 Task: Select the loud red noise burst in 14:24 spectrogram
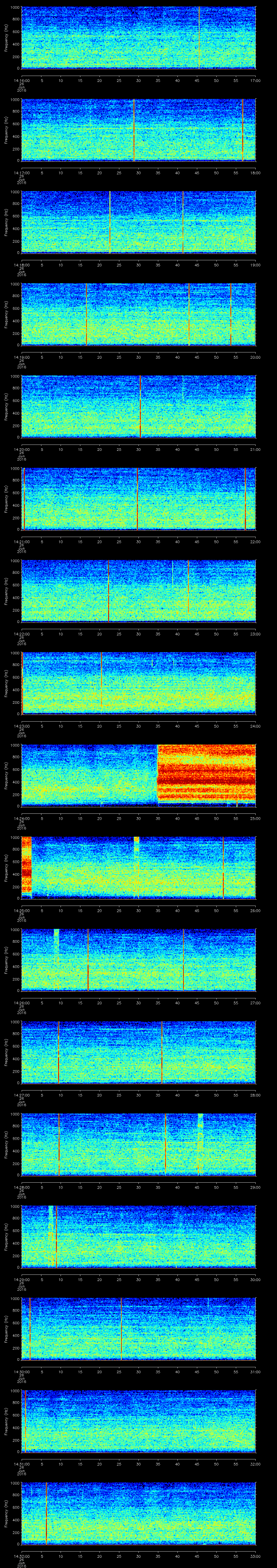click(x=206, y=773)
